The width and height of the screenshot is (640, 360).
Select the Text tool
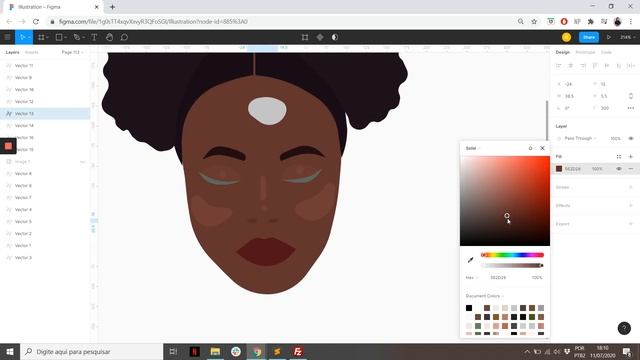[94, 37]
